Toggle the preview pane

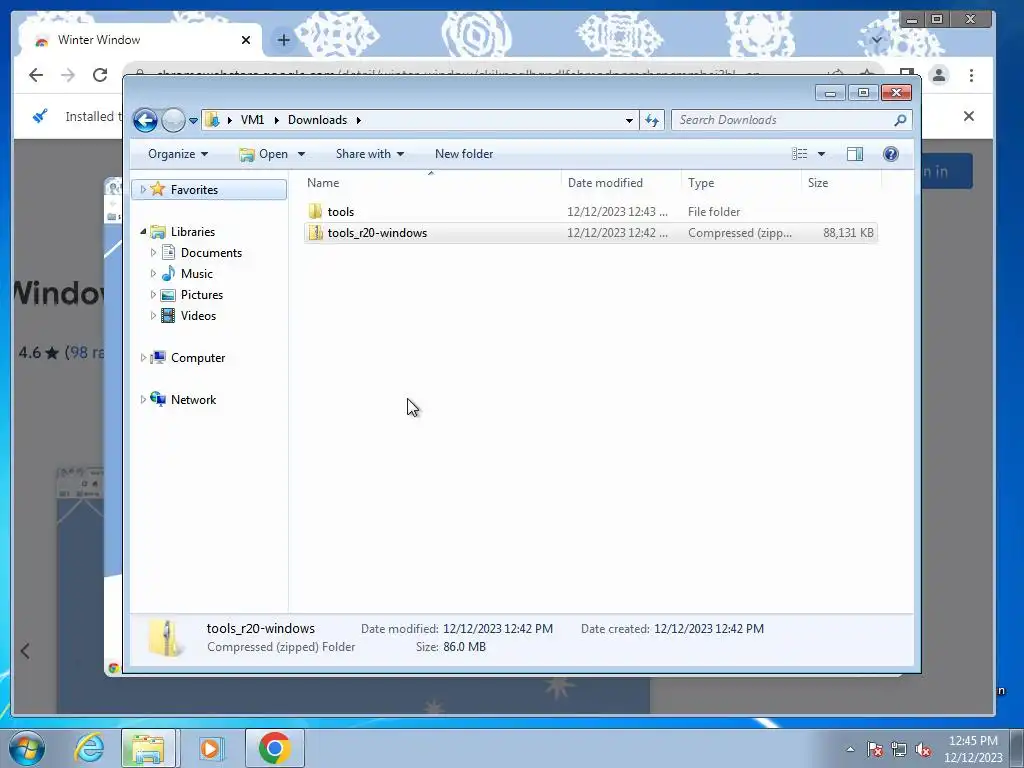click(854, 153)
